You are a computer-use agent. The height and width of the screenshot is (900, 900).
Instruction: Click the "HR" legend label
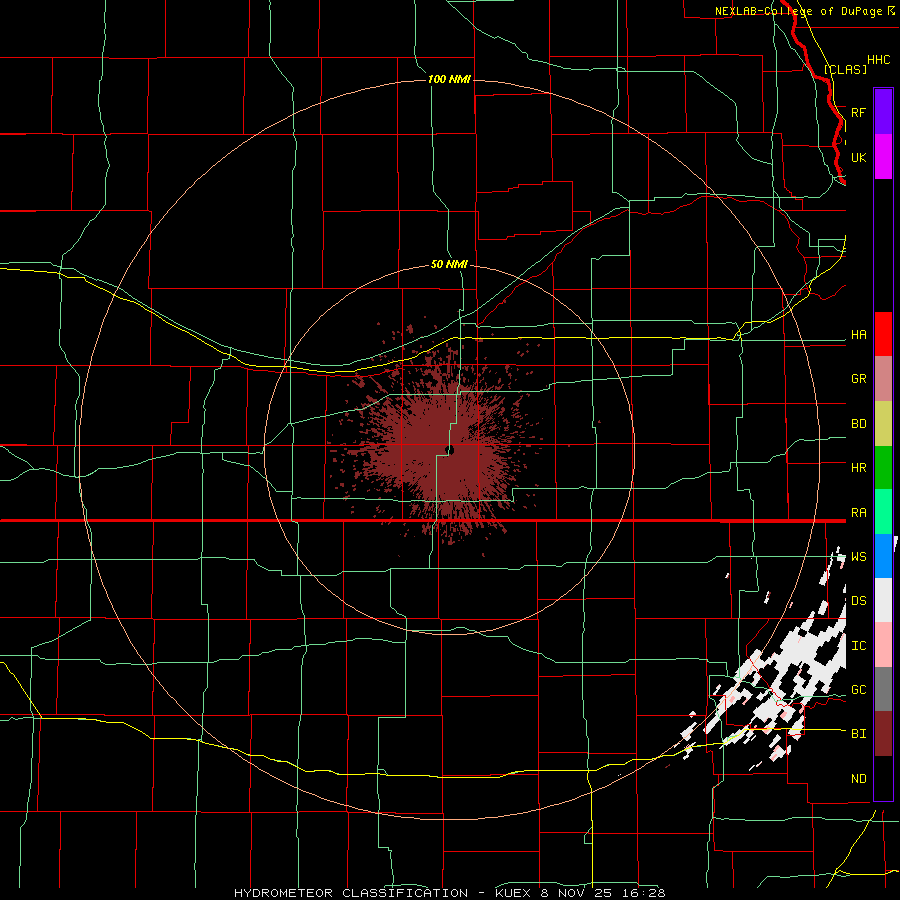[x=858, y=468]
